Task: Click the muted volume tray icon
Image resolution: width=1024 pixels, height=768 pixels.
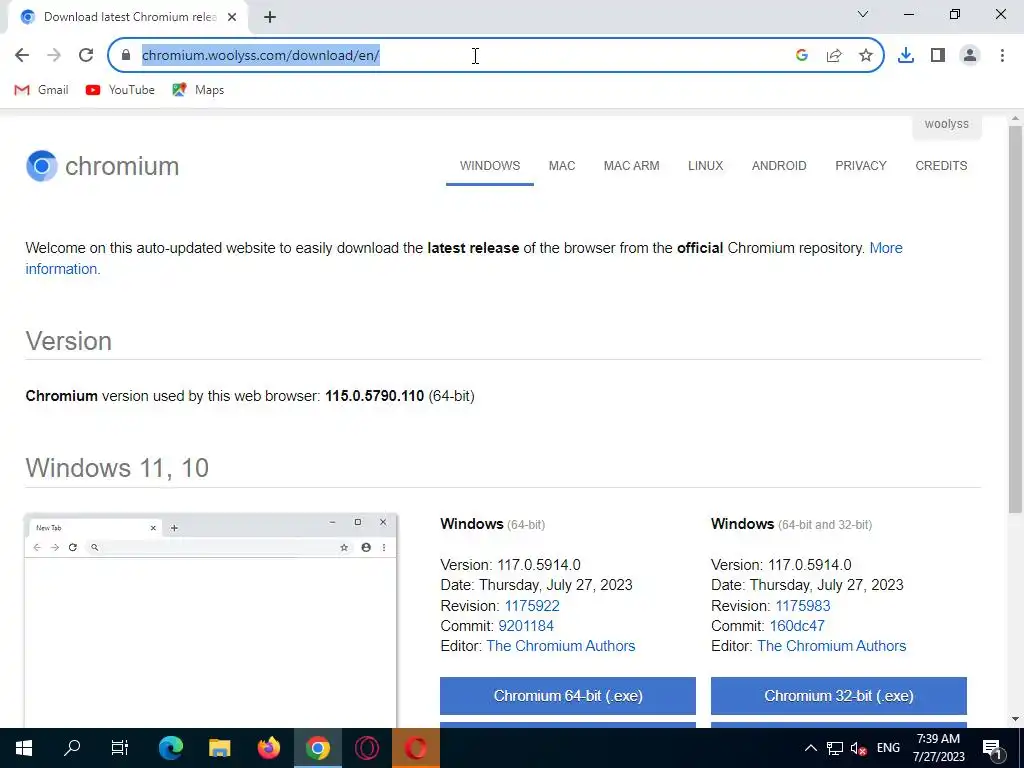Action: point(859,748)
